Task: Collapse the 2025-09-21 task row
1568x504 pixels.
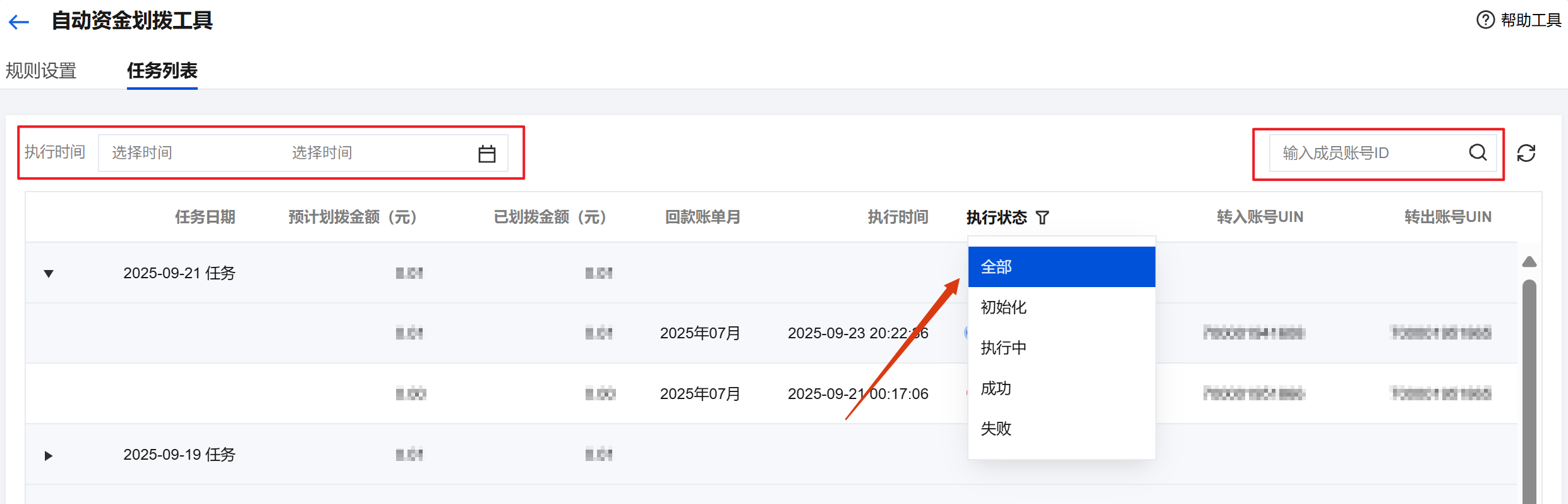Action: pos(49,274)
